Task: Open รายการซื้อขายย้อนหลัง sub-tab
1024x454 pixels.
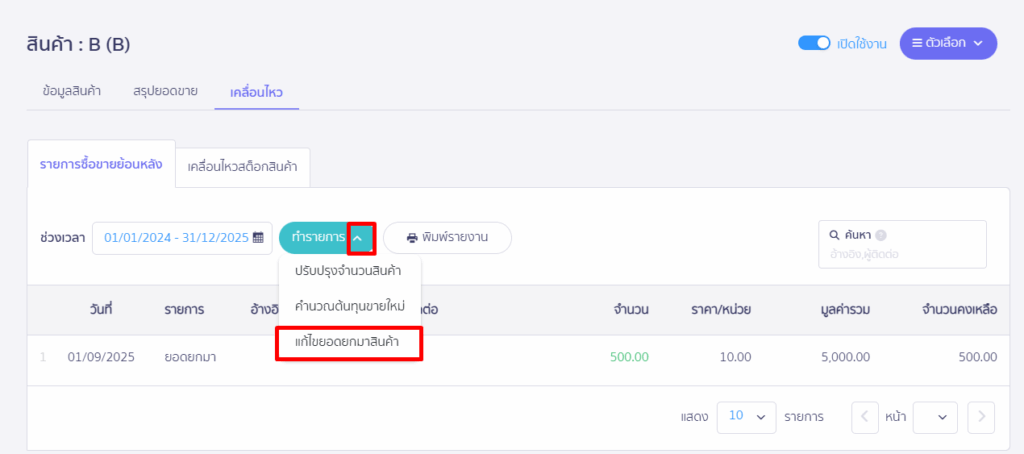Action: click(101, 164)
